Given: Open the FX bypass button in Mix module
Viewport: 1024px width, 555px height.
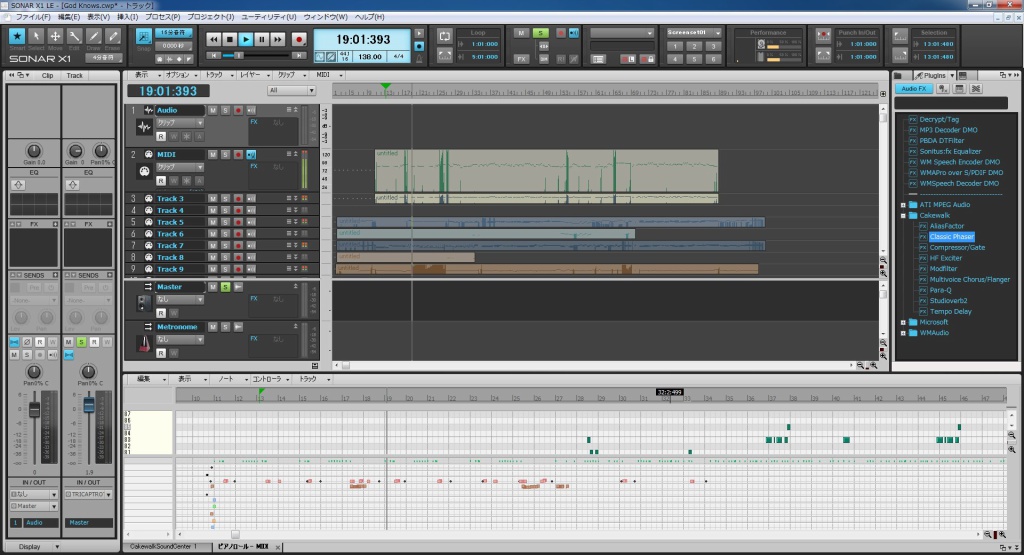Looking at the screenshot, I should point(521,59).
